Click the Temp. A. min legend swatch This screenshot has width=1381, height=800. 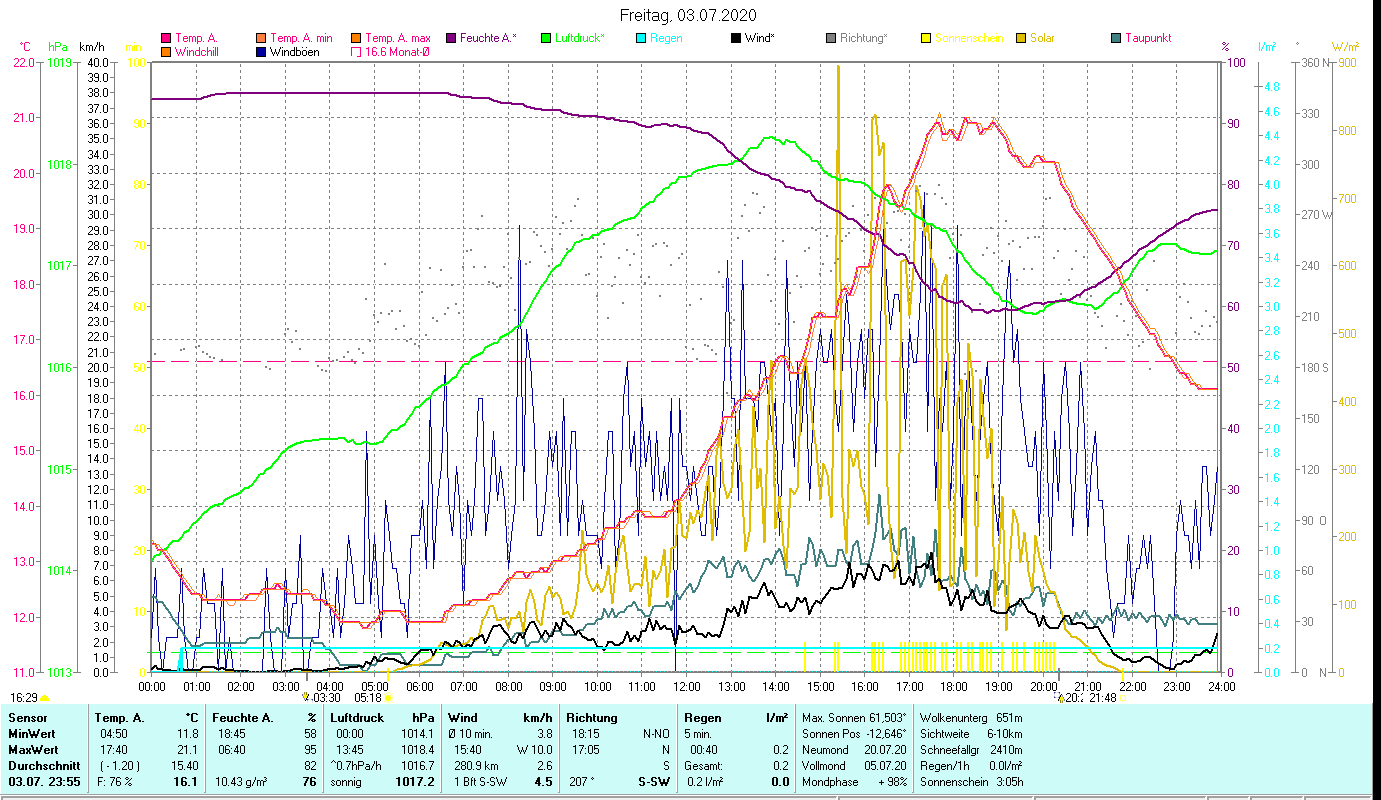(261, 38)
